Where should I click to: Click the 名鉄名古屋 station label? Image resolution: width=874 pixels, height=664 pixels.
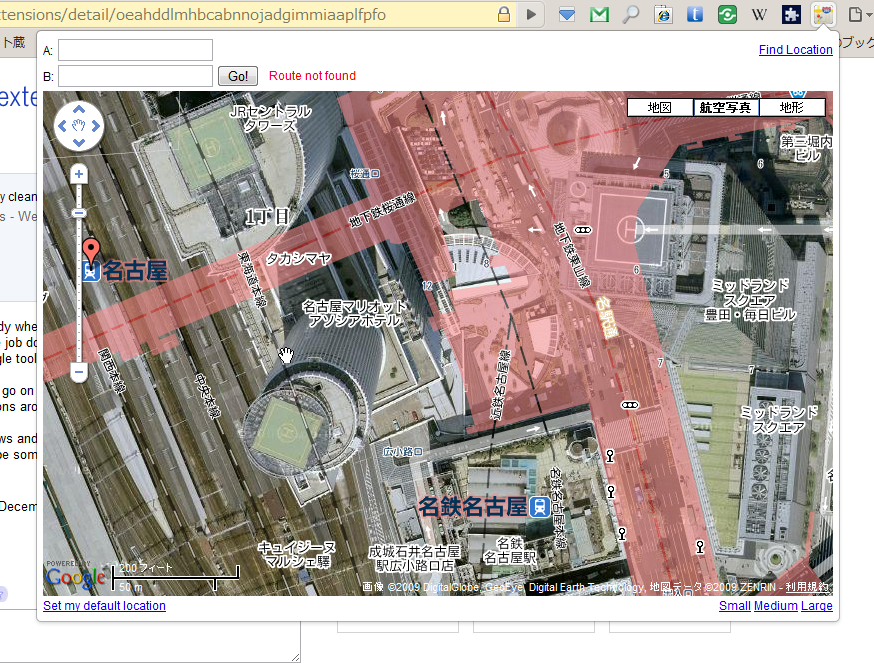coord(473,507)
